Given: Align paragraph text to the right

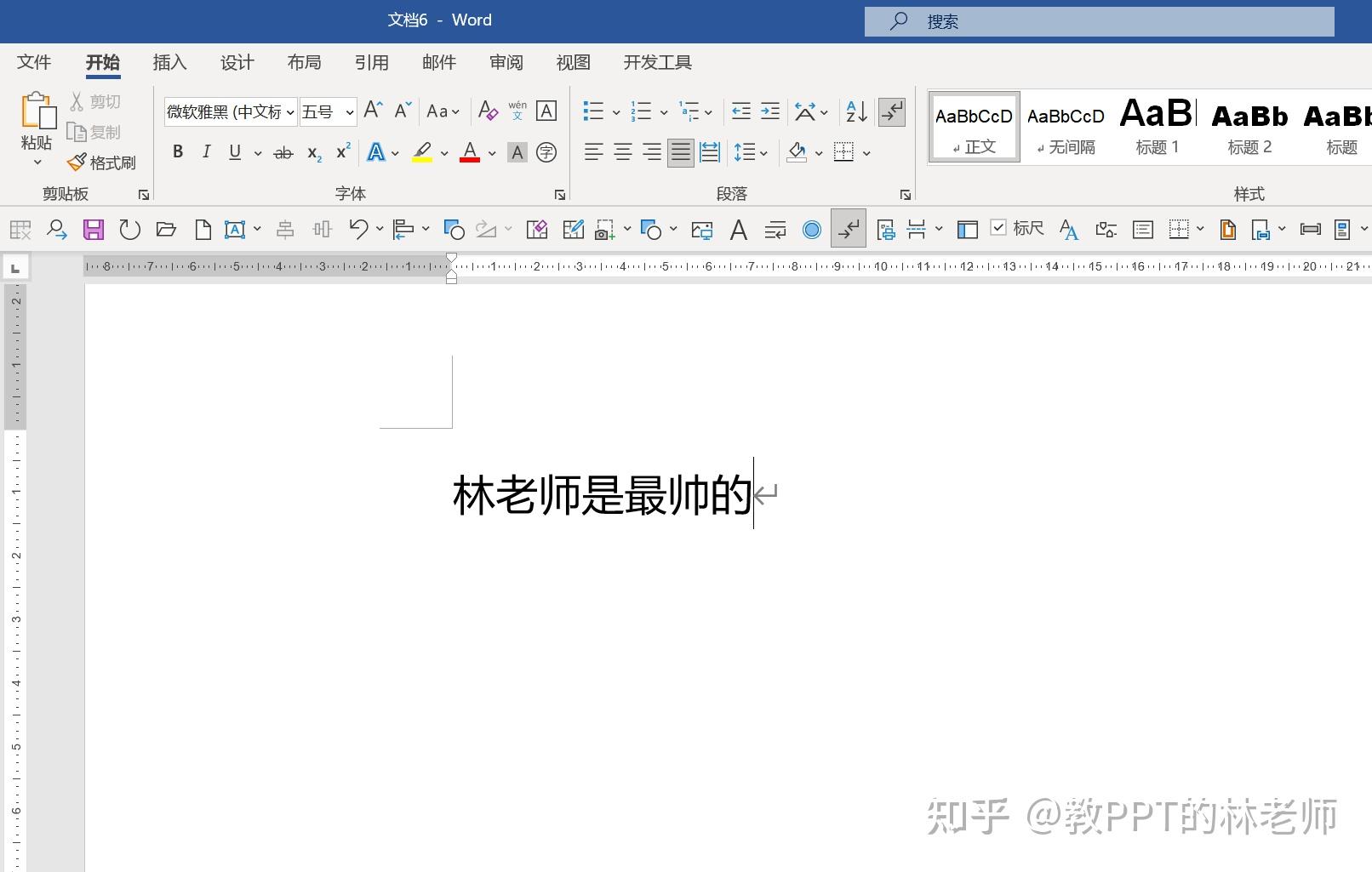Looking at the screenshot, I should (652, 152).
